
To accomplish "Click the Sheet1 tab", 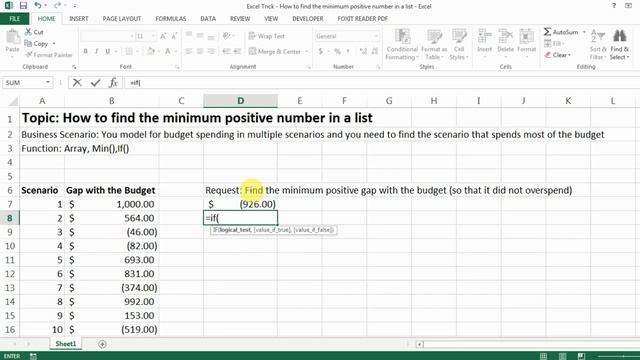I will (66, 344).
